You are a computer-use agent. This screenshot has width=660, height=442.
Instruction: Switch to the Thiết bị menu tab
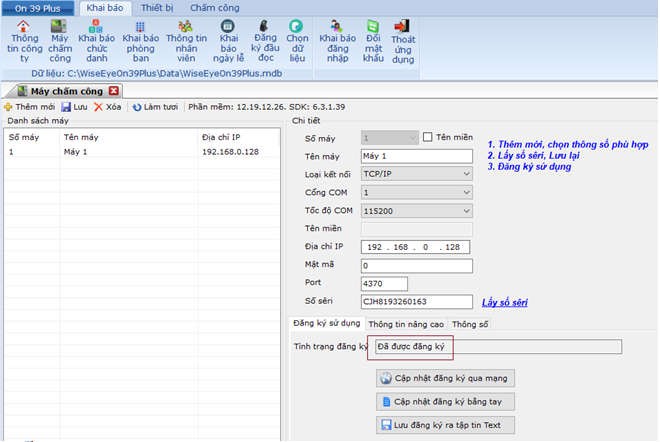point(156,7)
